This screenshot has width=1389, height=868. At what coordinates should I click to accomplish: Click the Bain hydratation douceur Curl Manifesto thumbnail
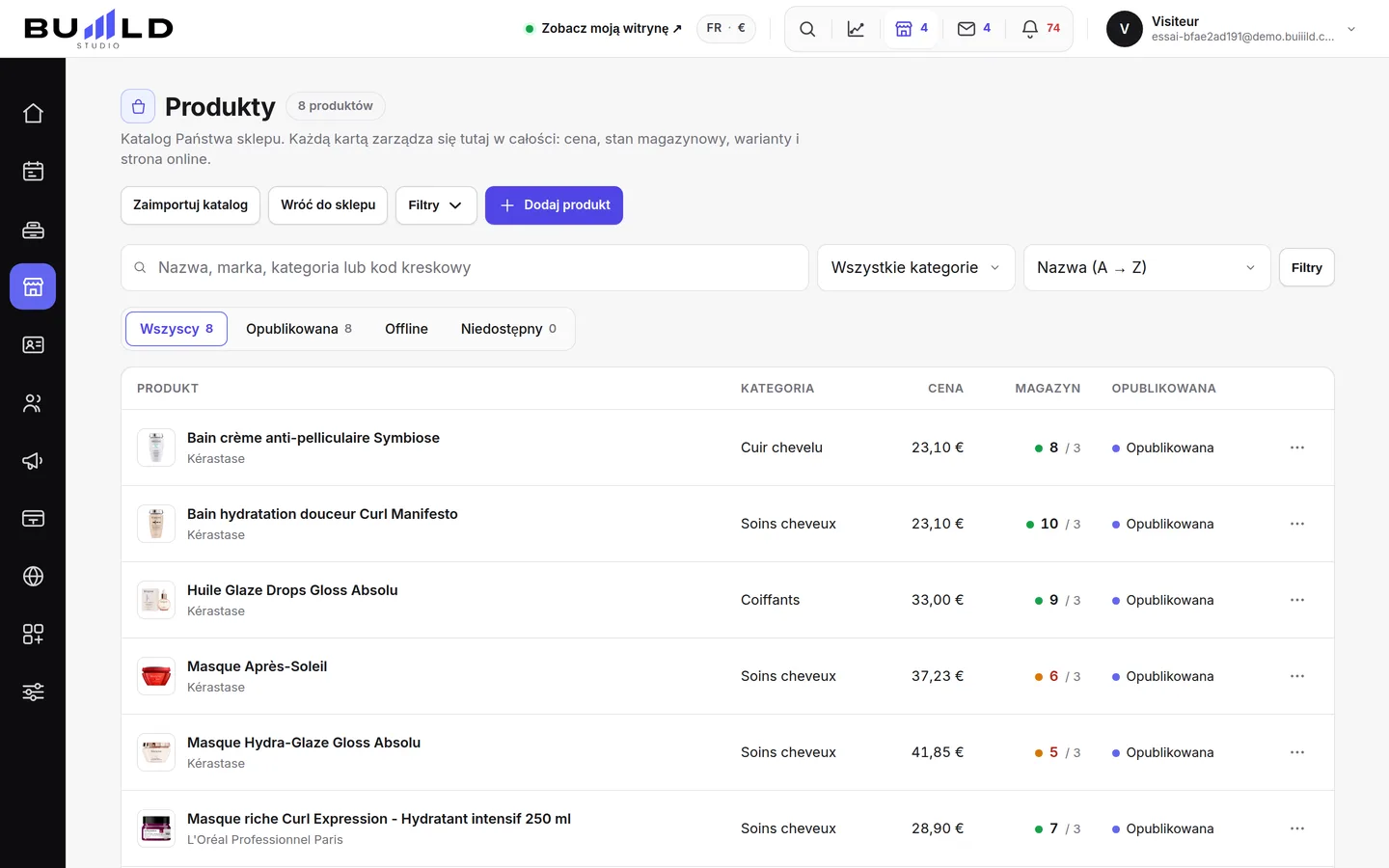click(156, 524)
